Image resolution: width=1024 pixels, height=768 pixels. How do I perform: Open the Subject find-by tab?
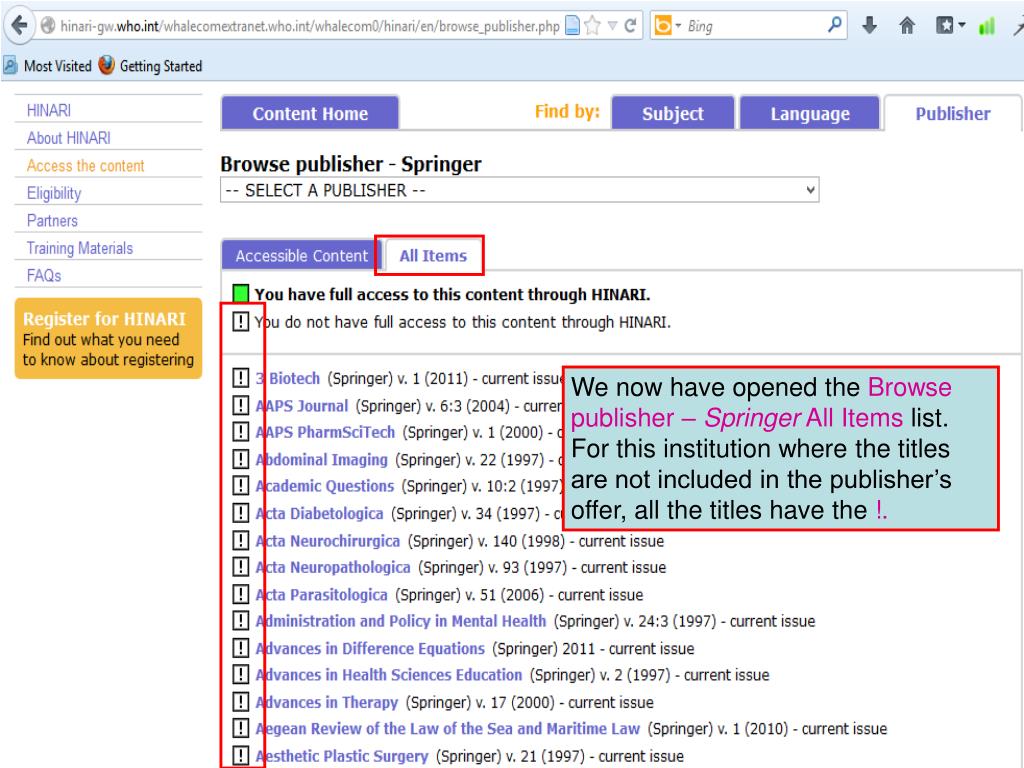[x=673, y=114]
